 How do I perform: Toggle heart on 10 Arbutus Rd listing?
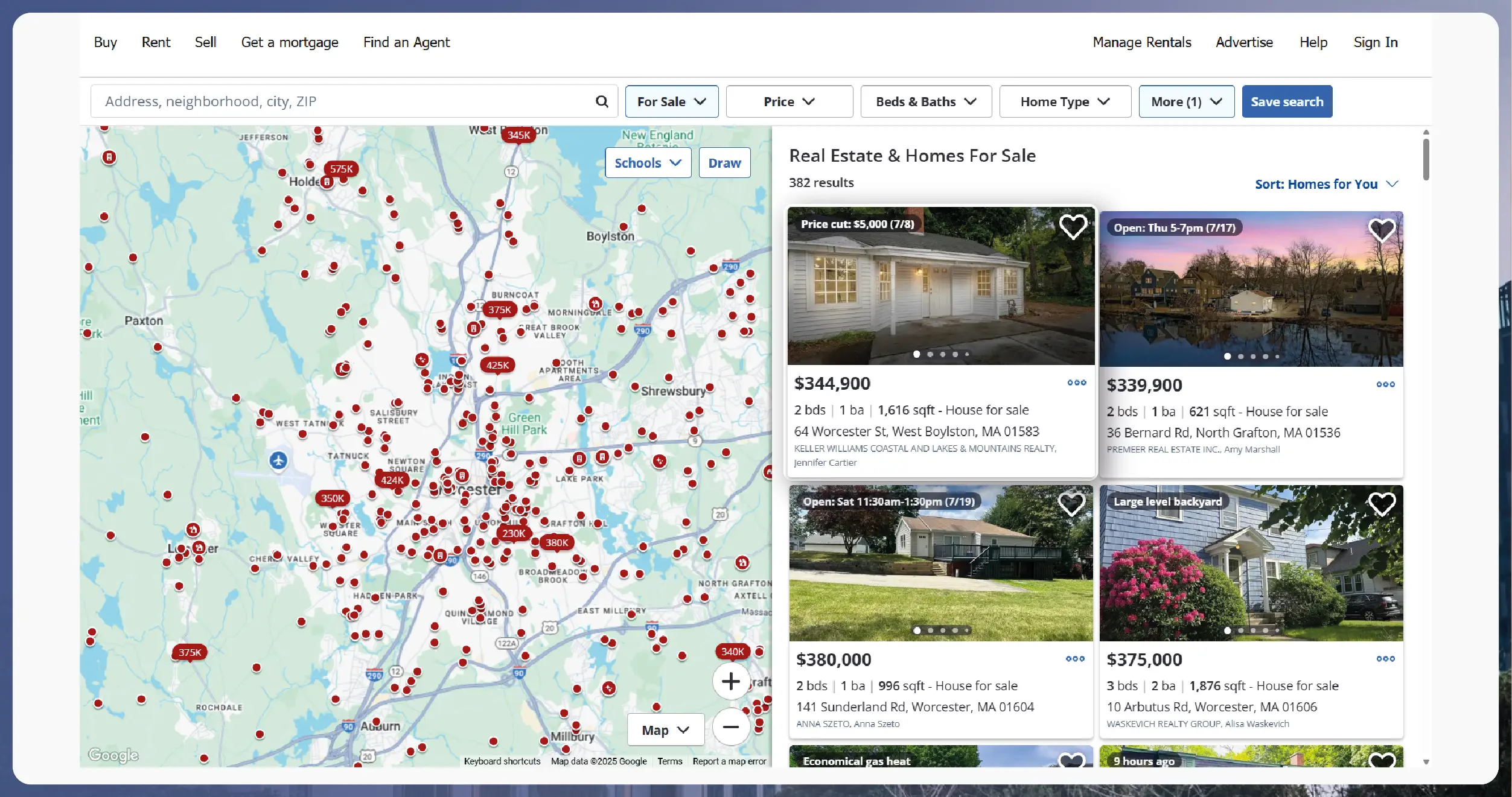tap(1382, 504)
